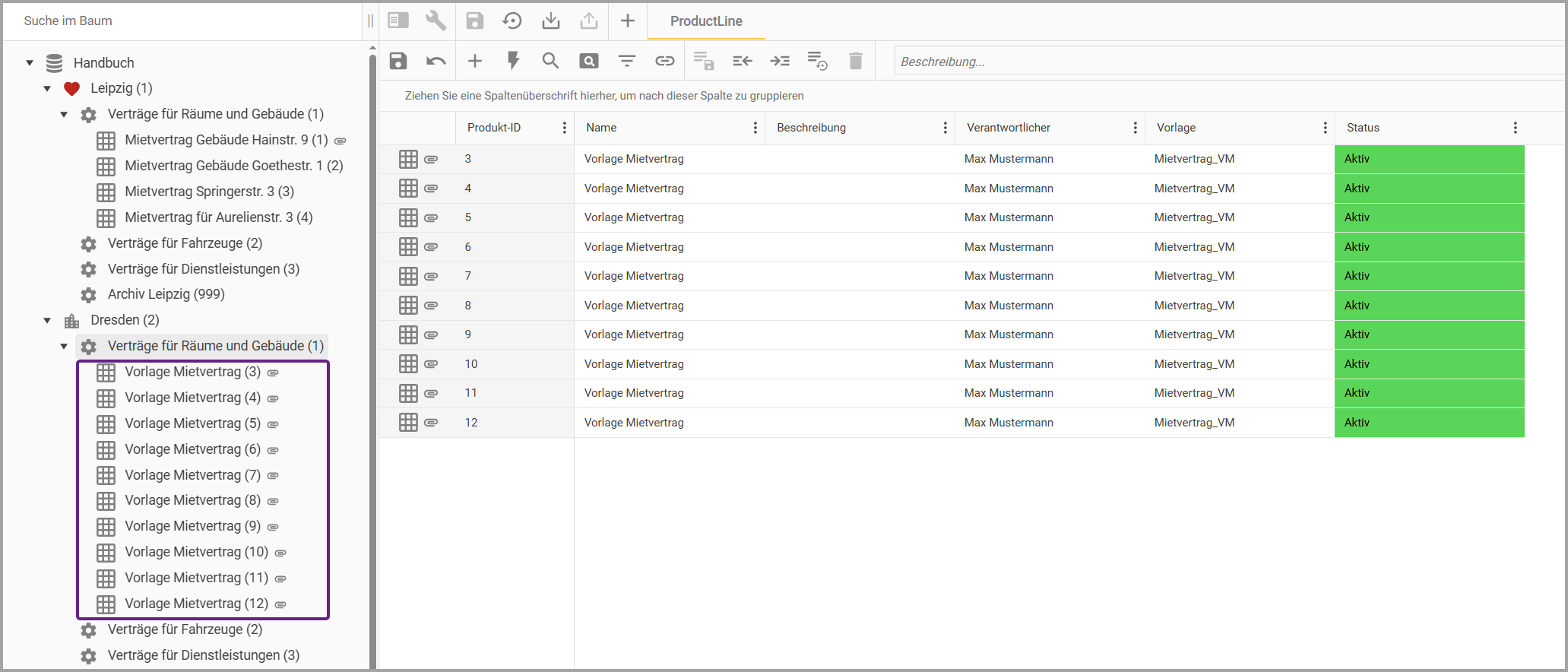Switch to the ProductLine tab
Image resolution: width=1568 pixels, height=672 pixels.
coord(705,21)
